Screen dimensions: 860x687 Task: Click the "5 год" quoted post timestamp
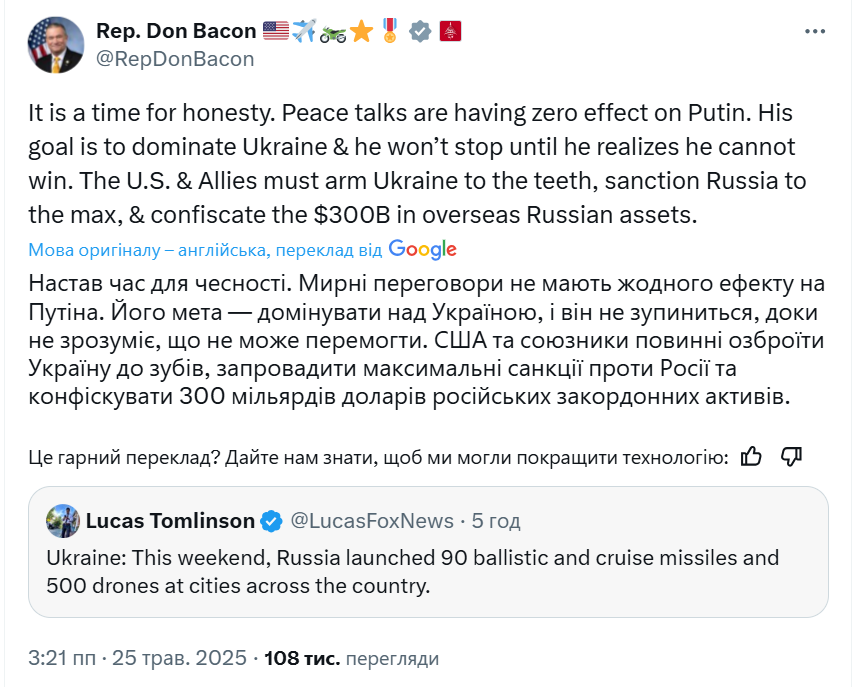coord(495,521)
